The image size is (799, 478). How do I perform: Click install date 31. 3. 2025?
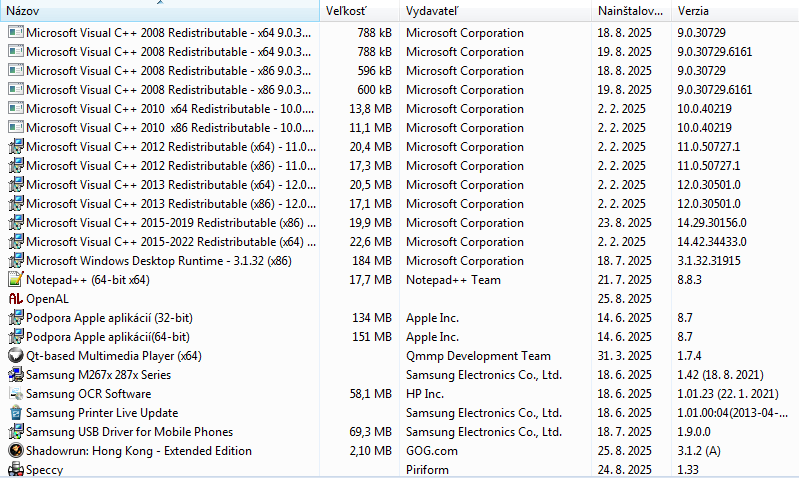(624, 356)
